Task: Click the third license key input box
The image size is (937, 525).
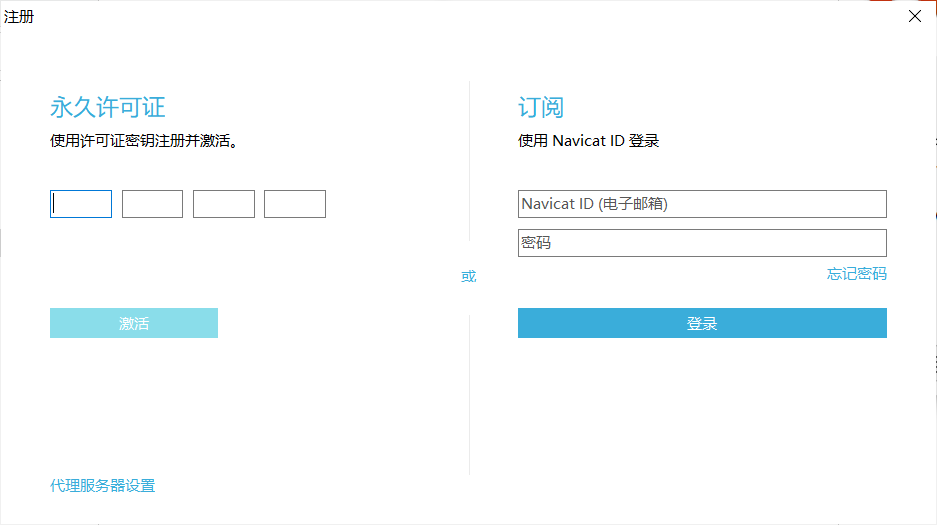Action: (x=223, y=204)
